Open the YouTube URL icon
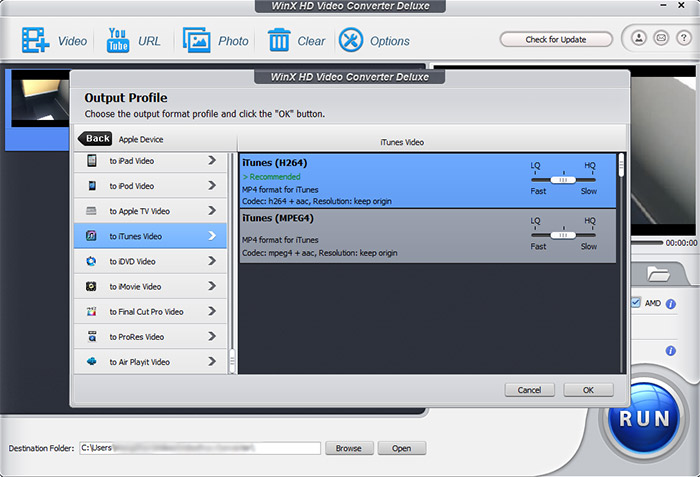The width and height of the screenshot is (700, 477). pos(118,40)
